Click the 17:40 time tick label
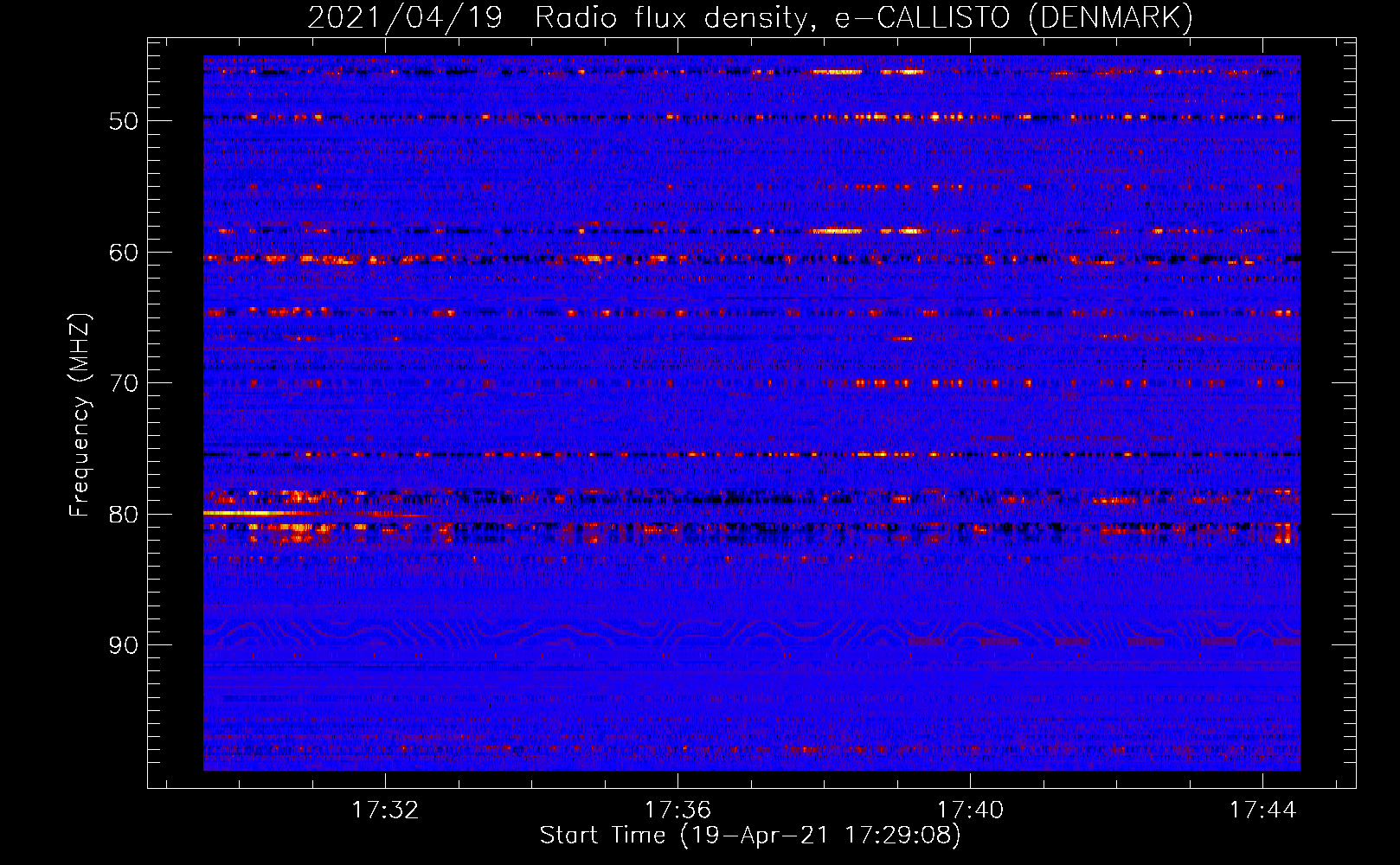The width and height of the screenshot is (1400, 865). 970,810
